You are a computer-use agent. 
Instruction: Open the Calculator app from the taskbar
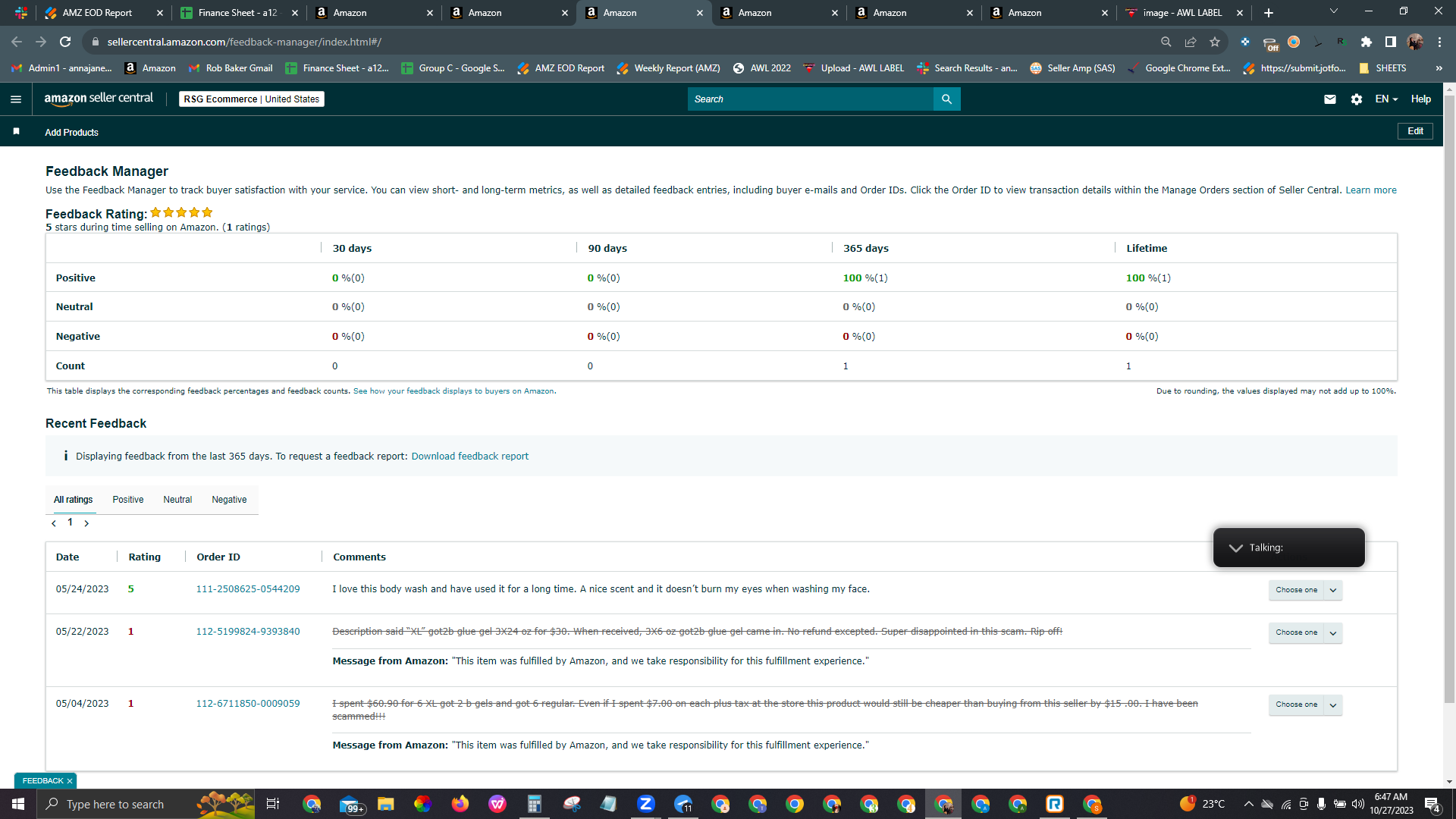coord(535,804)
